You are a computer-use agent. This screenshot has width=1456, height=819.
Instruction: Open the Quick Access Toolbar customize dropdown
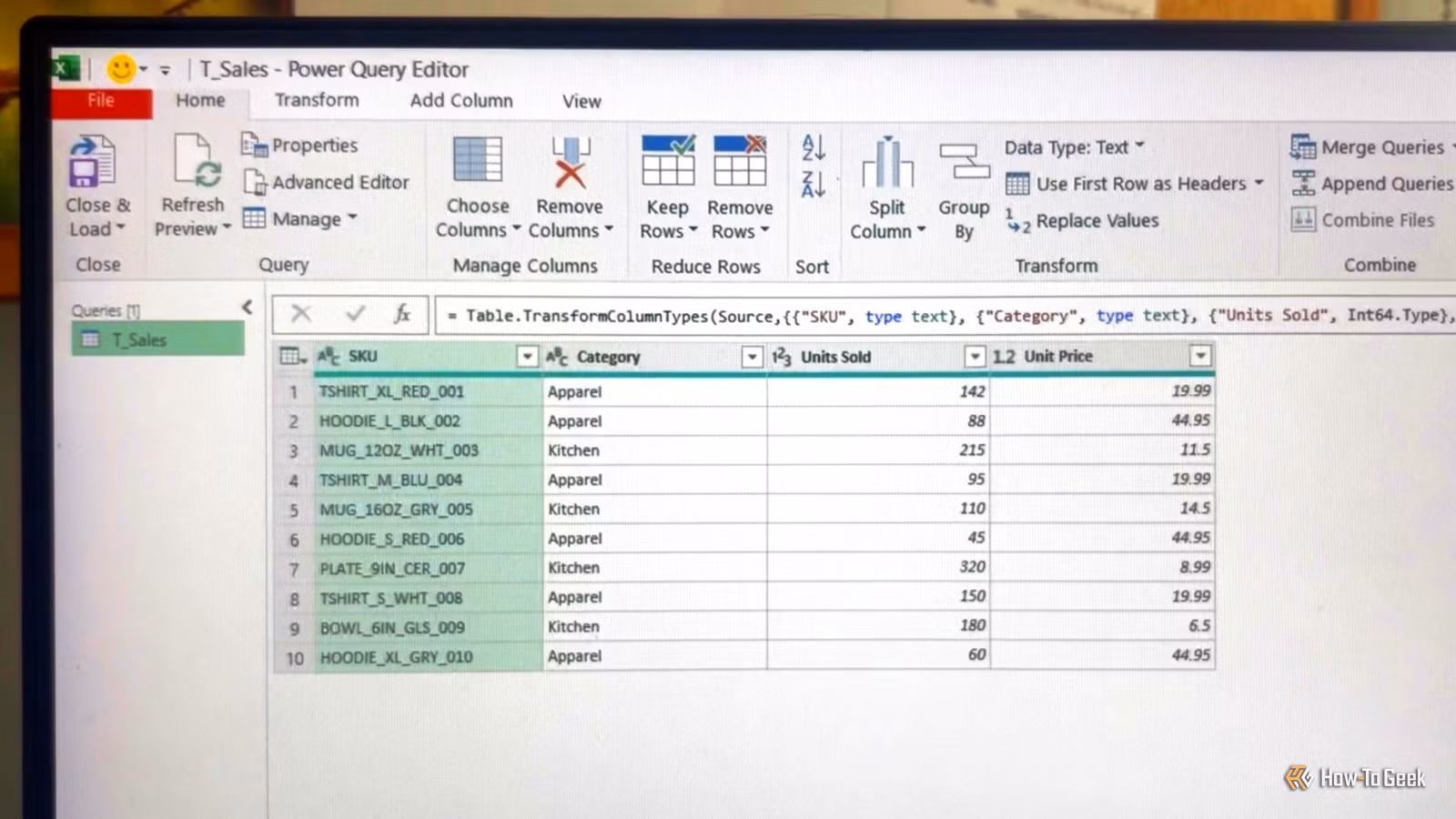(x=165, y=70)
